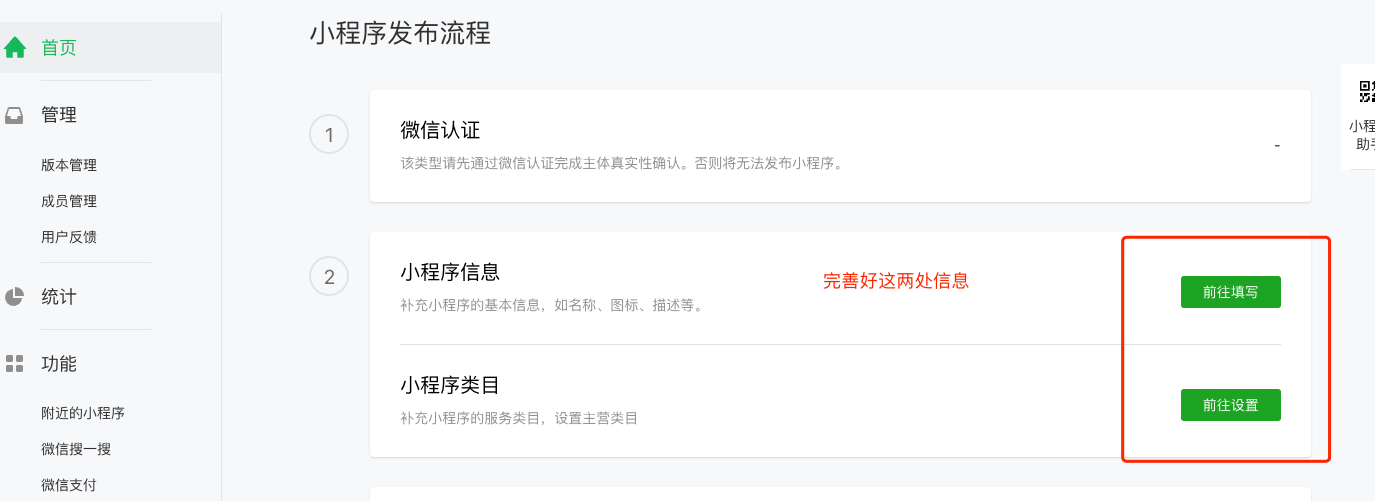Click the 功能 grid squares icon
Viewport: 1375px width, 501px height.
14,363
